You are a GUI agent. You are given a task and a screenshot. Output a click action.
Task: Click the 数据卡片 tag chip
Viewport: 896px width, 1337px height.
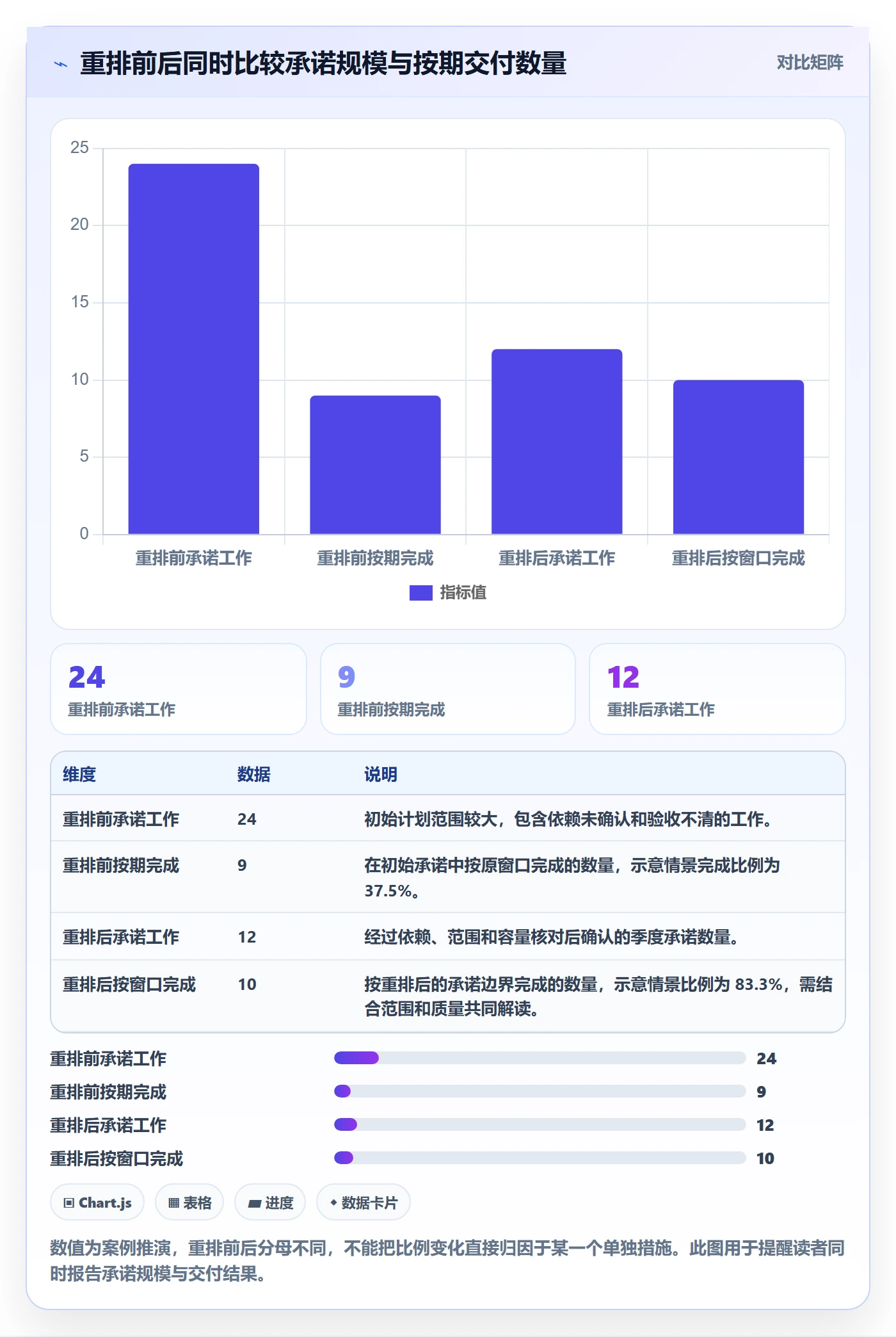(364, 1203)
